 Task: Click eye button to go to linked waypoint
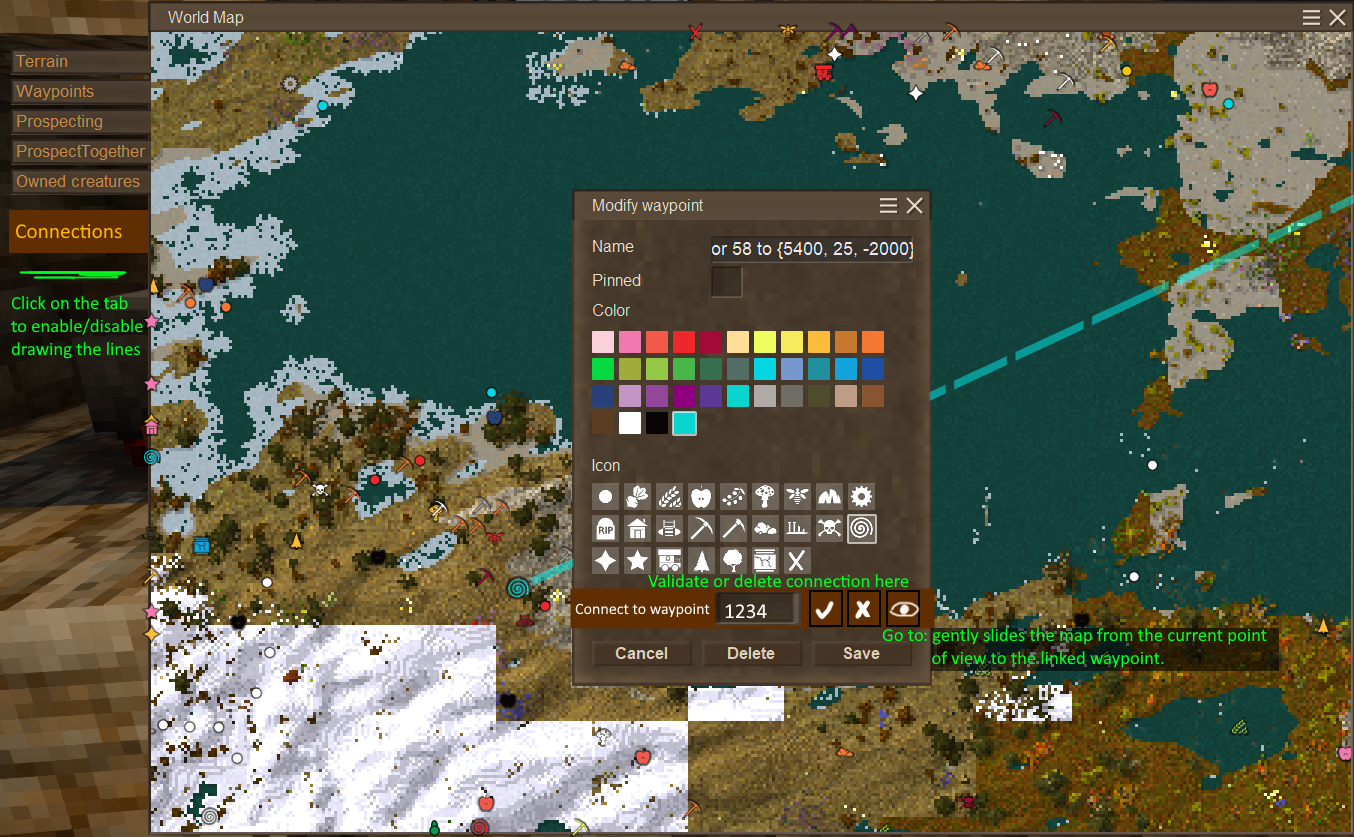(x=903, y=609)
